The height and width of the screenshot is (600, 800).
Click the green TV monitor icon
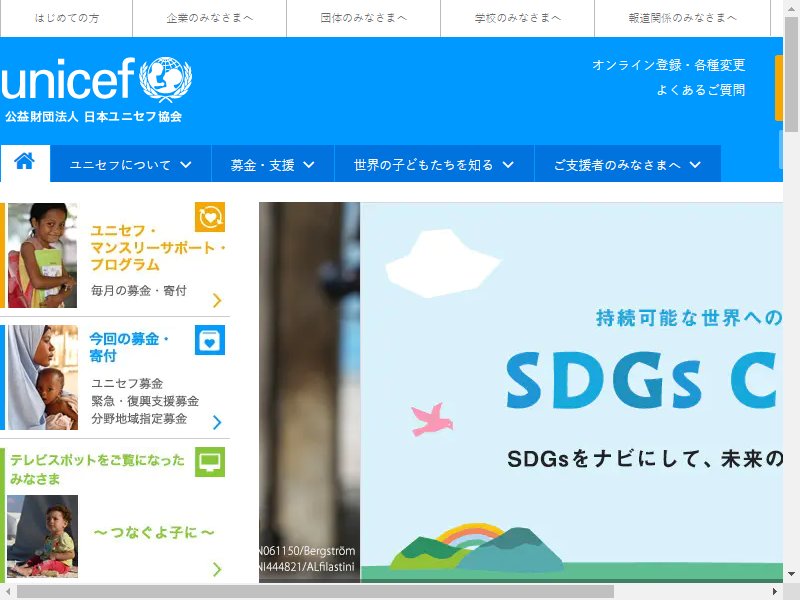pyautogui.click(x=210, y=462)
